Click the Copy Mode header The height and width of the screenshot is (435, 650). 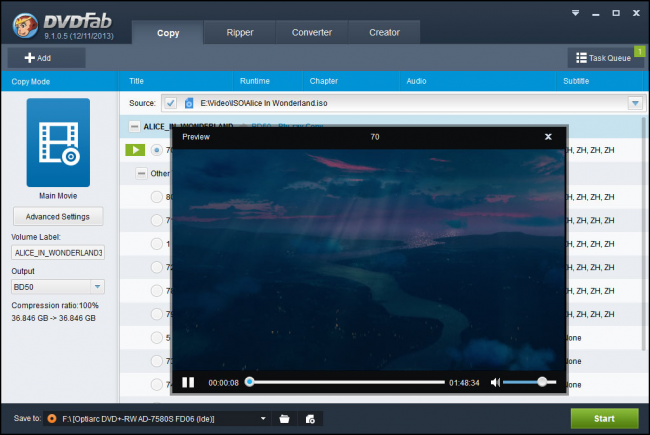31,82
